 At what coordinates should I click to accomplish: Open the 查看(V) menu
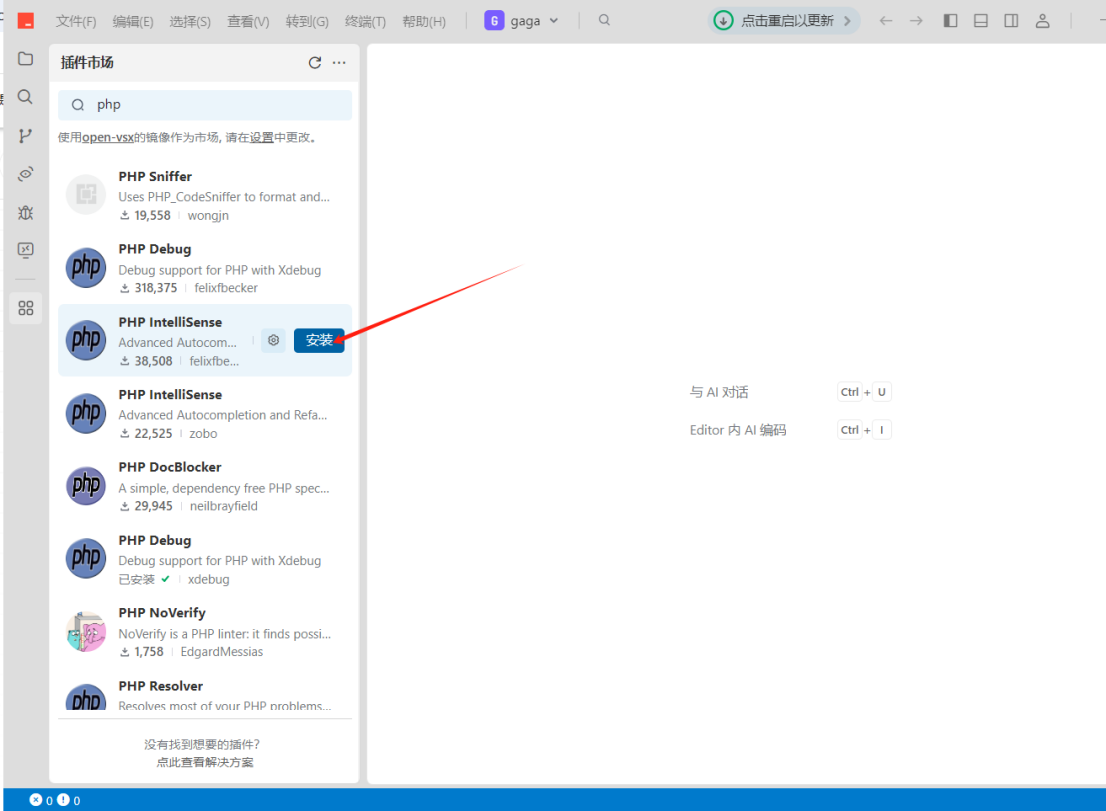click(x=248, y=22)
